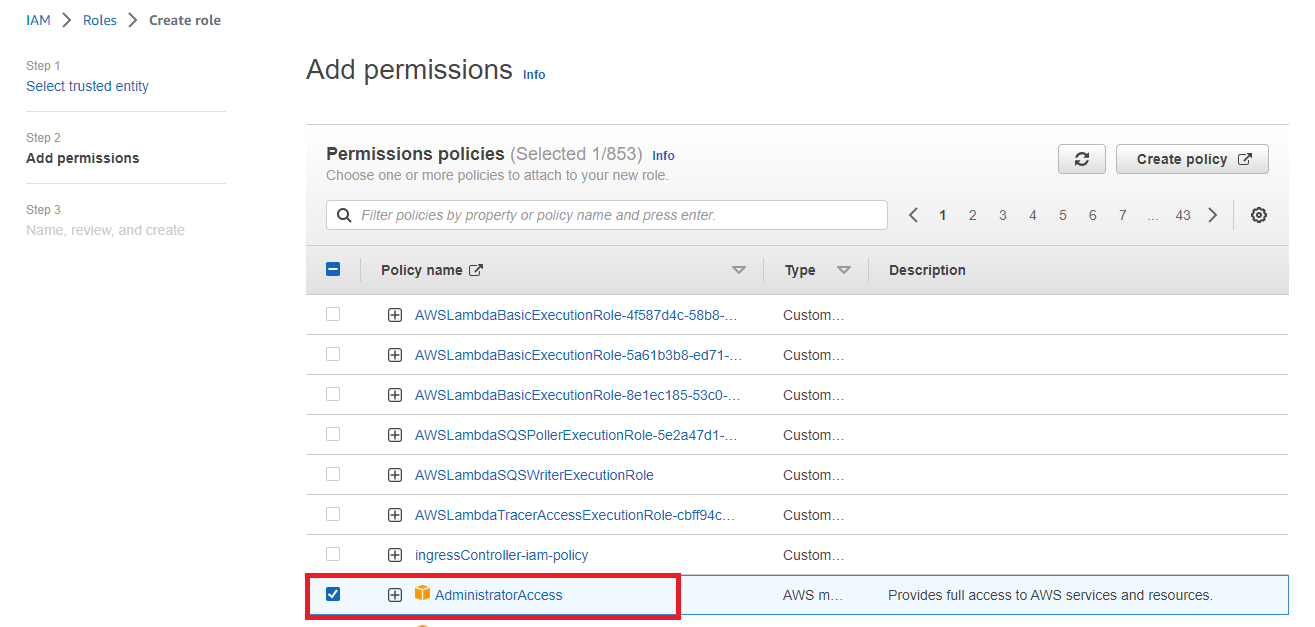Check AWSLambdaSQSWriterExecutionRole policy checkbox
1315x627 pixels.
(x=333, y=474)
